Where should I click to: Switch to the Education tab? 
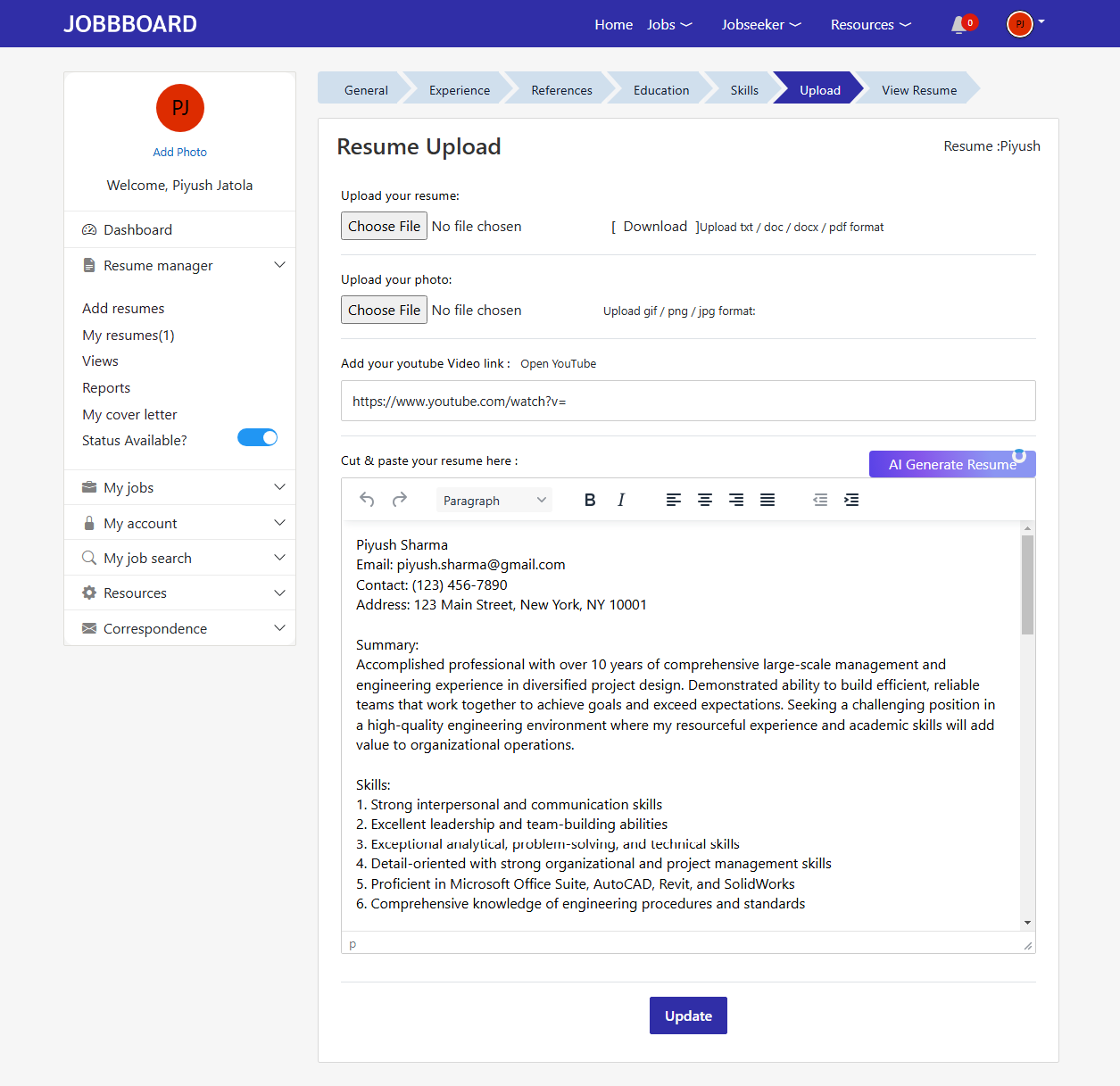(660, 89)
